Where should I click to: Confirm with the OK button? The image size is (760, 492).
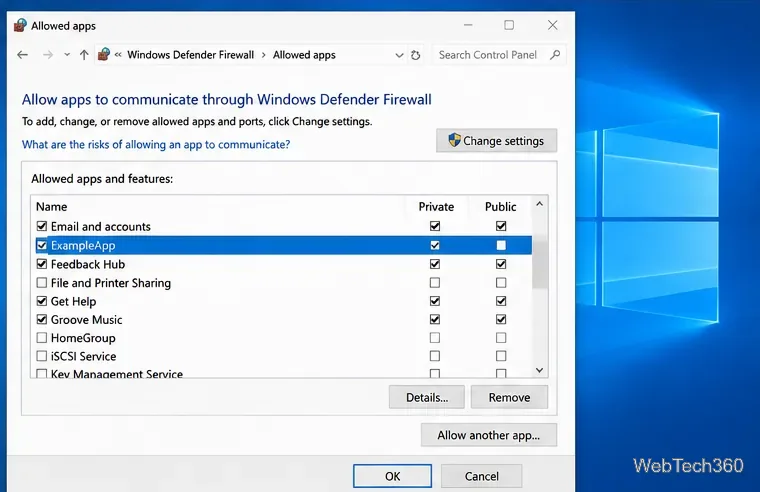[392, 476]
